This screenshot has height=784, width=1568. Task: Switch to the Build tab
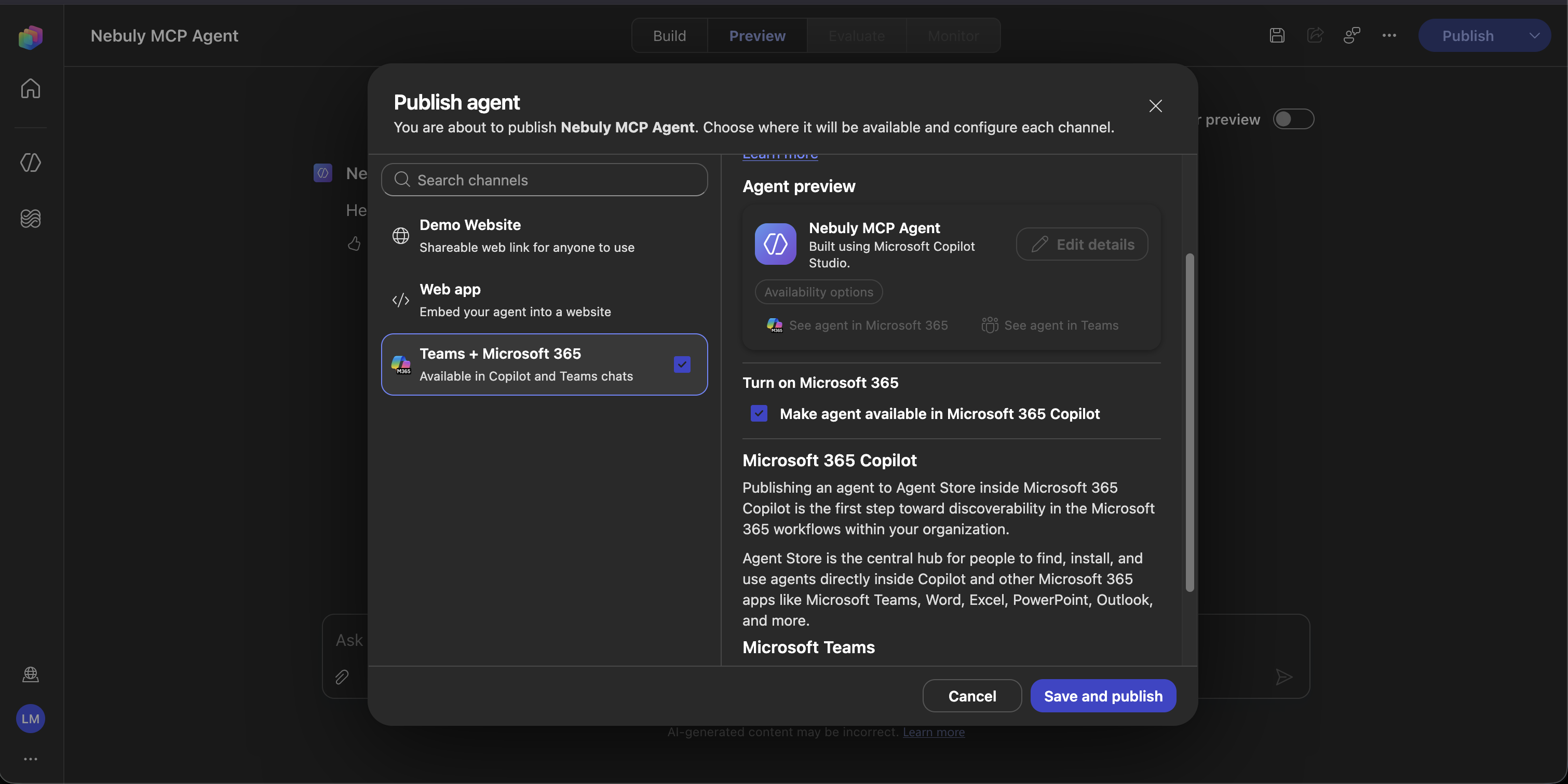(x=670, y=35)
